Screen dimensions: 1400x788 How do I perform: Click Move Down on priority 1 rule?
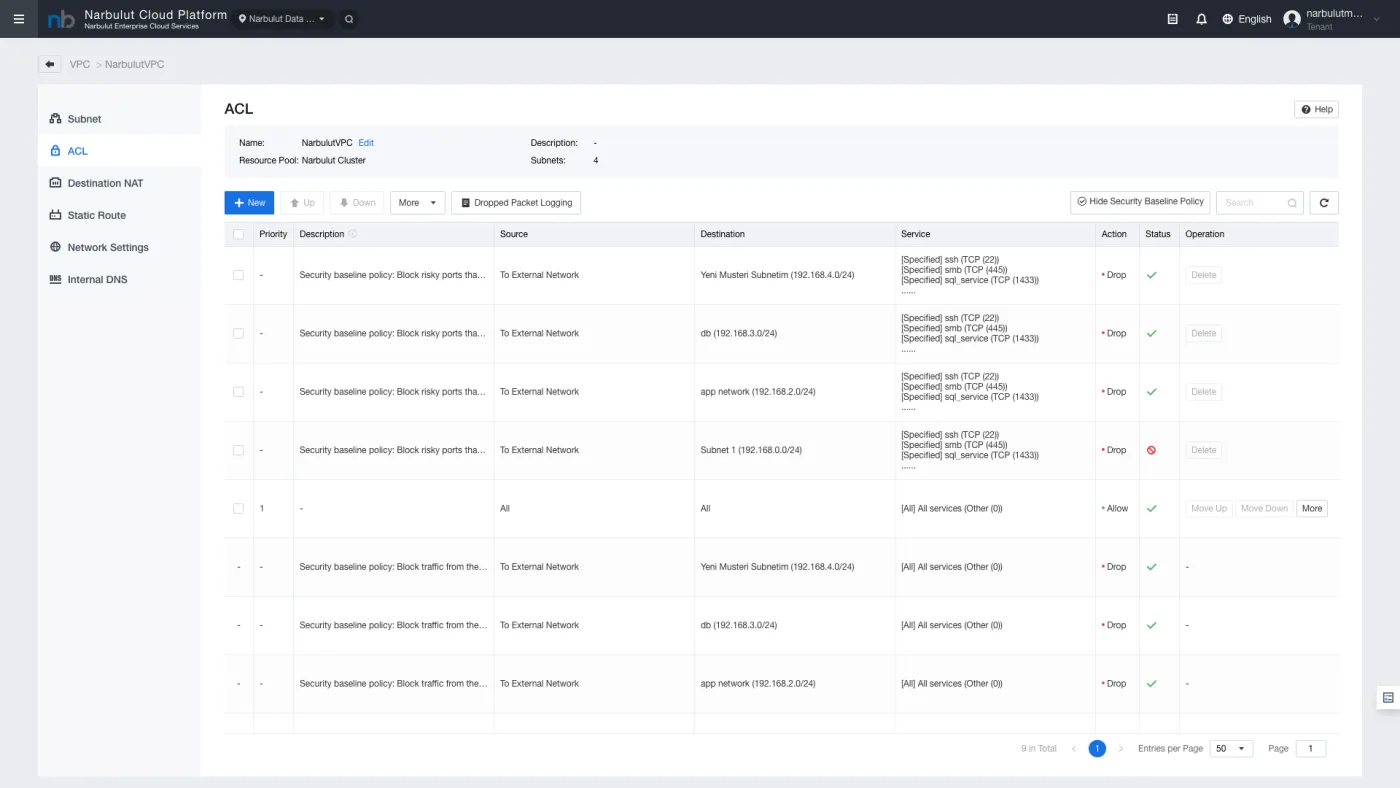point(1264,508)
